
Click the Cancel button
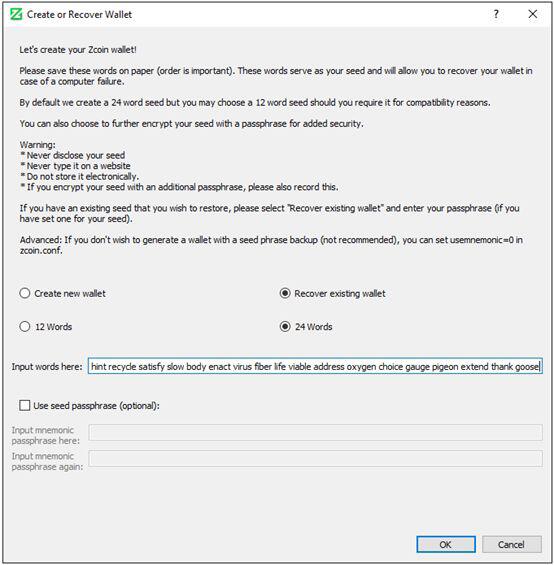click(x=511, y=544)
